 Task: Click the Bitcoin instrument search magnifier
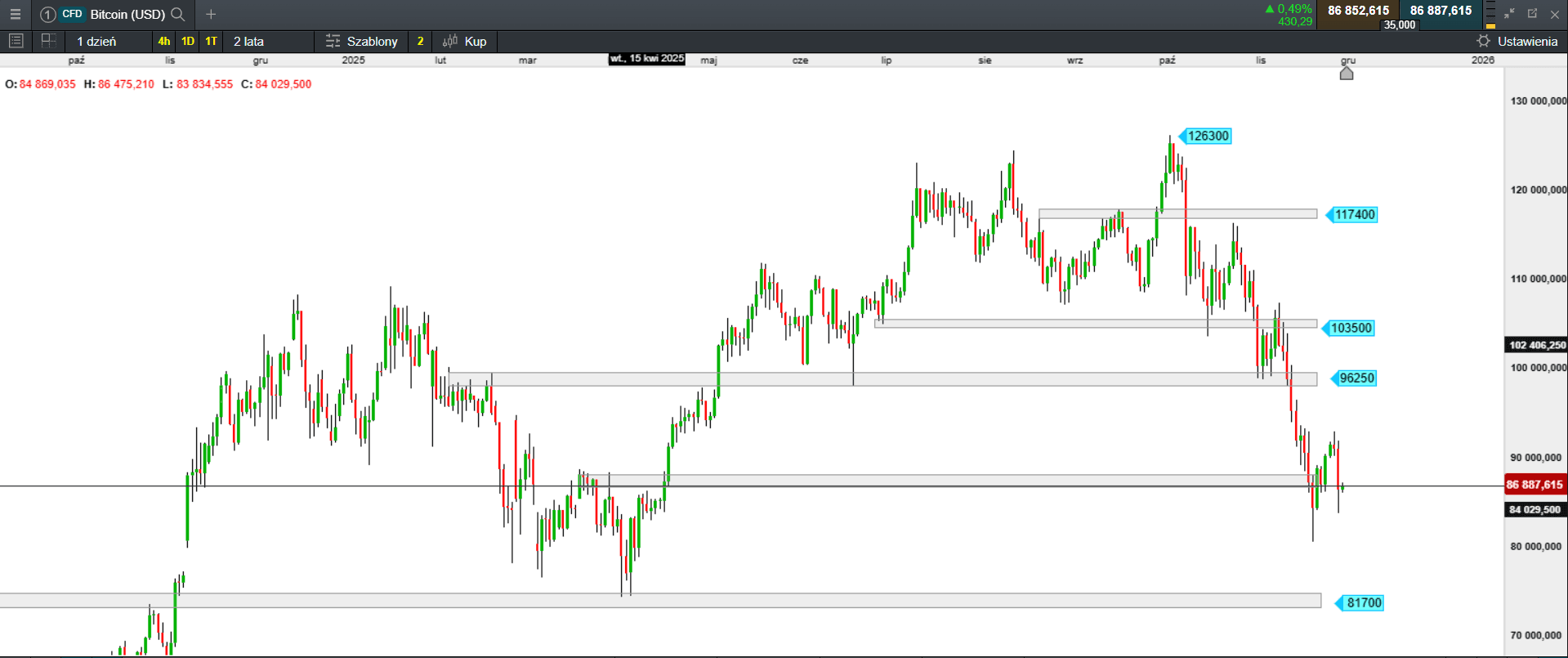pyautogui.click(x=177, y=14)
